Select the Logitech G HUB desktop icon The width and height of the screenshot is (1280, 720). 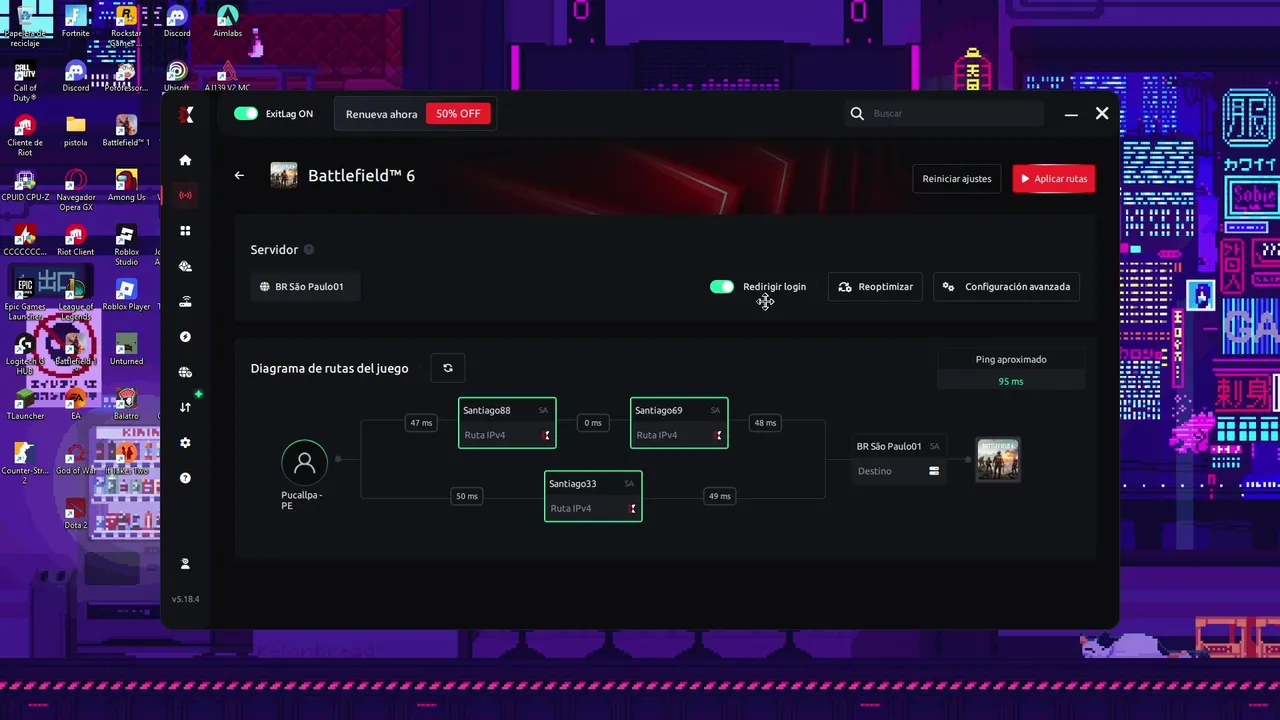pos(25,355)
